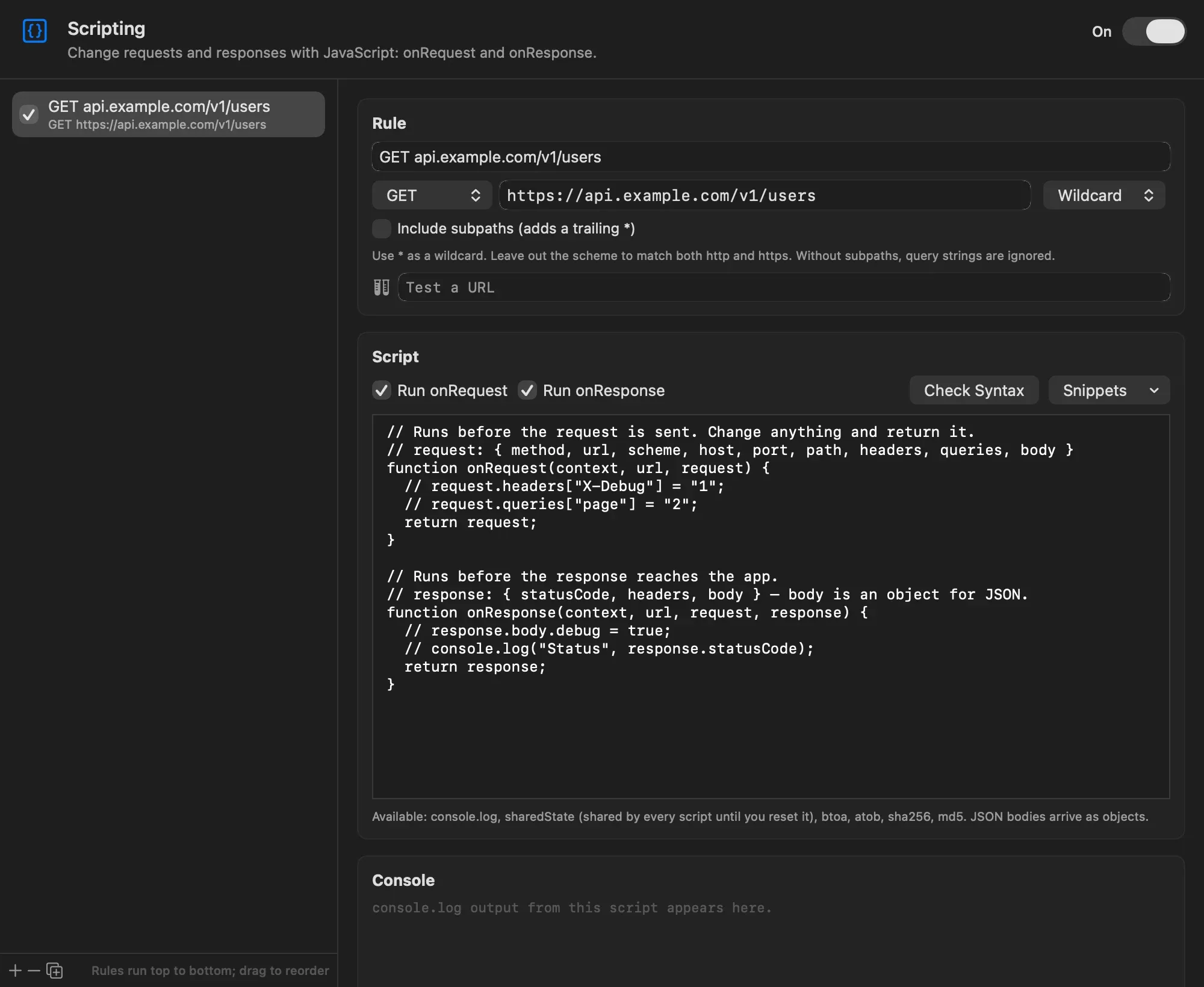Click 'function onResponse(context, url, request, response) {' line
The width and height of the screenshot is (1204, 987).
(627, 613)
